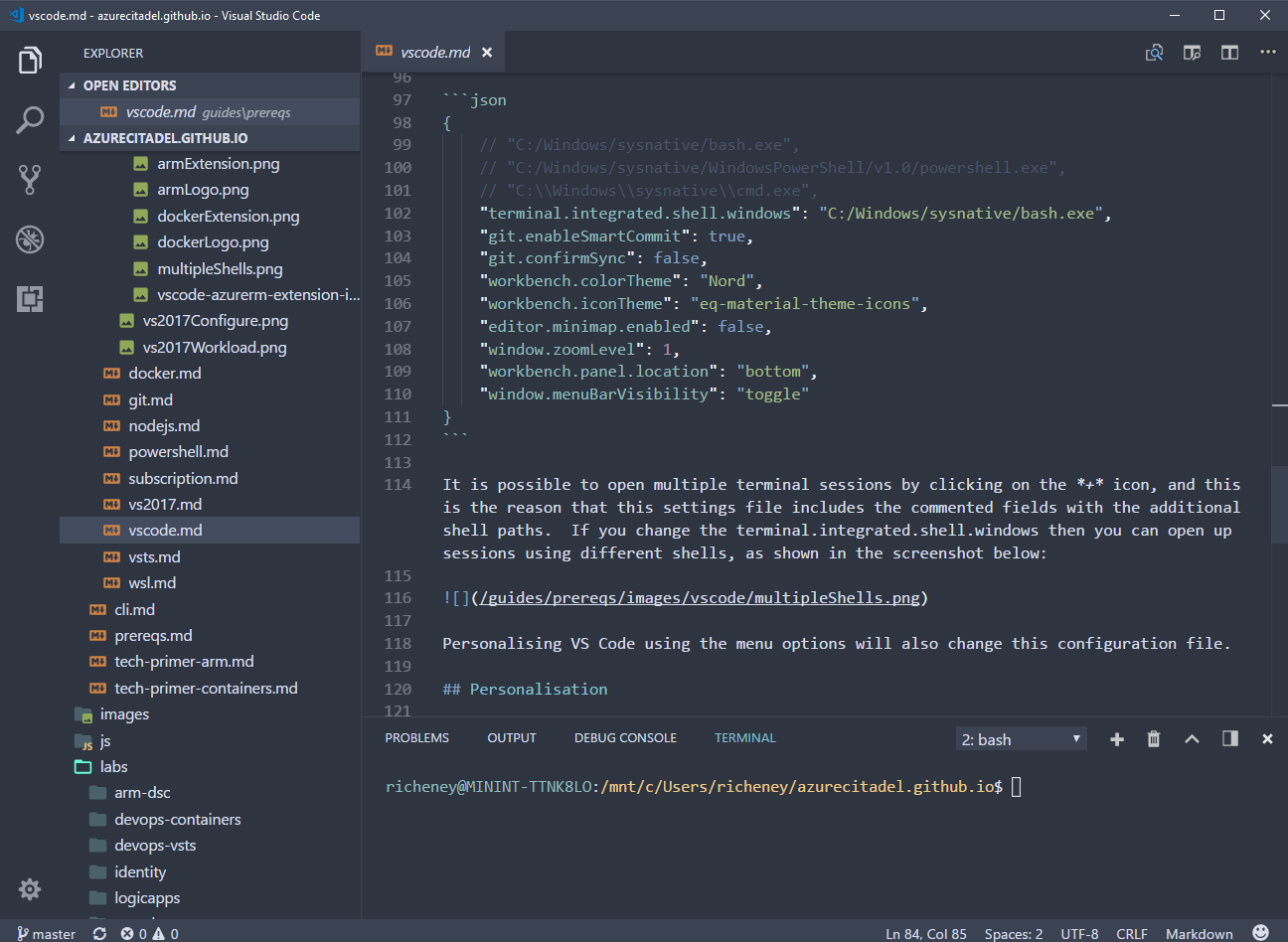This screenshot has width=1288, height=942.
Task: Close the terminal panel
Action: [x=1267, y=738]
